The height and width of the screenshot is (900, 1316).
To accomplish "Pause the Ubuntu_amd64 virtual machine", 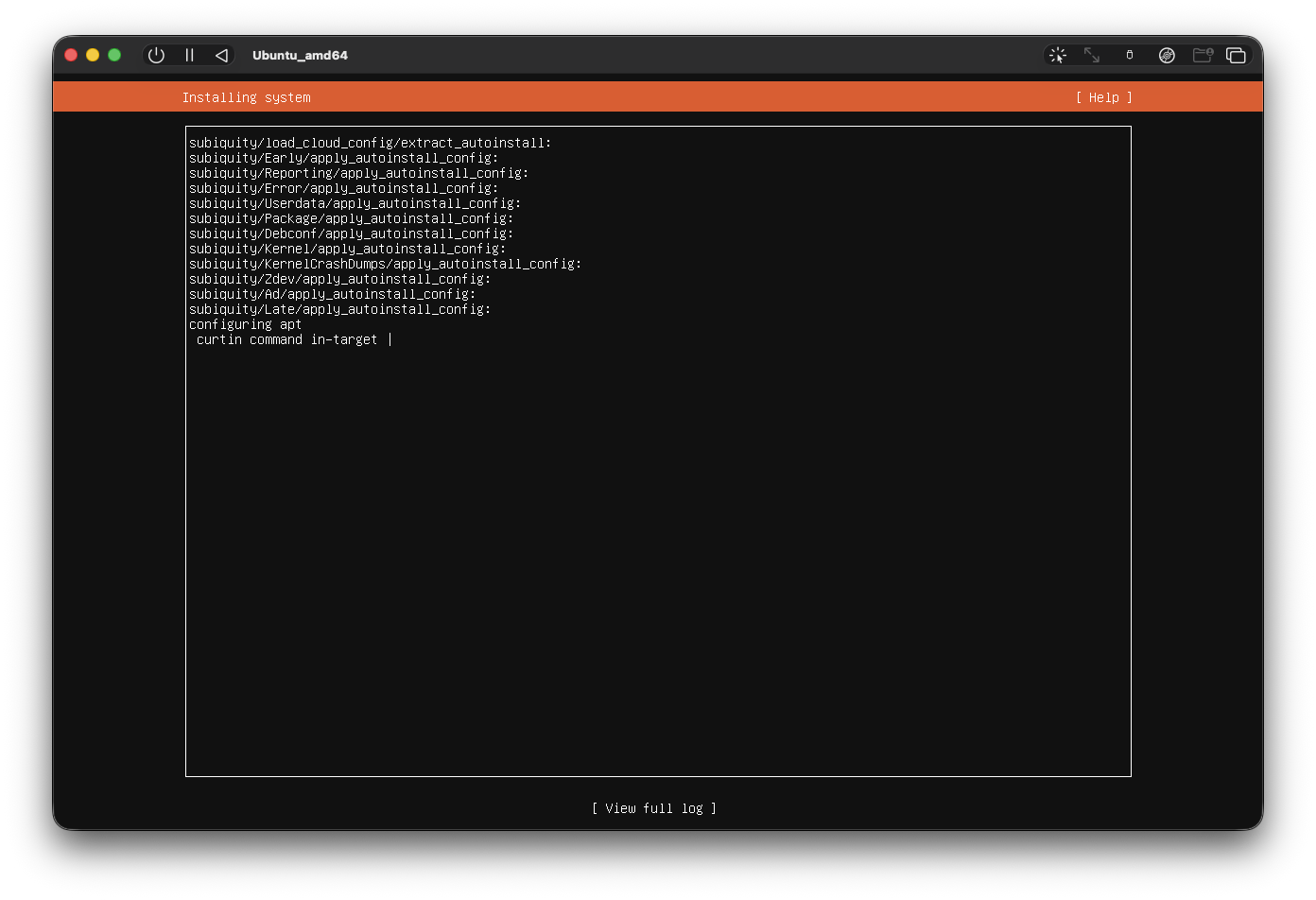I will point(189,55).
